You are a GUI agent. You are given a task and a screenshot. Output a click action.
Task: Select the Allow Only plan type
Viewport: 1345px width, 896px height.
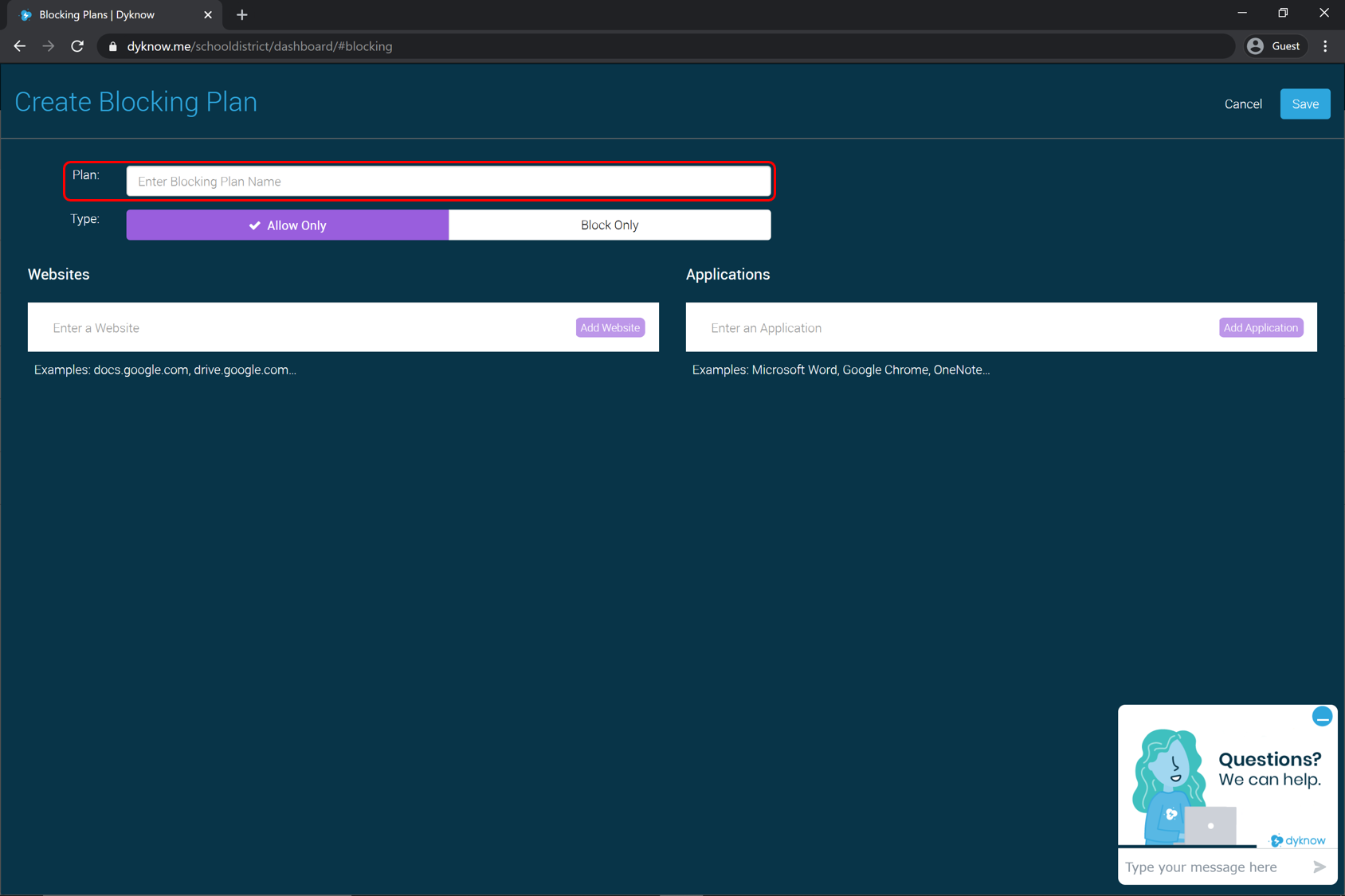tap(288, 225)
